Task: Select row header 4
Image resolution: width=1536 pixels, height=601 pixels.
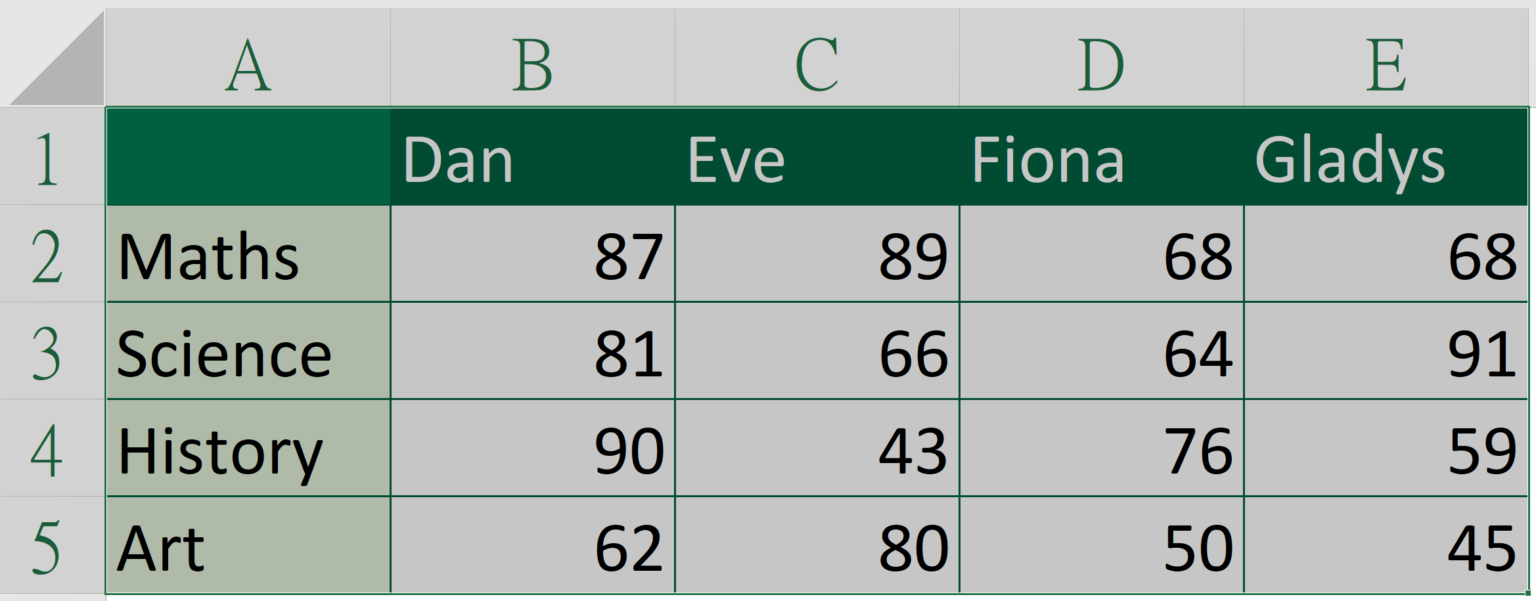Action: (x=52, y=451)
